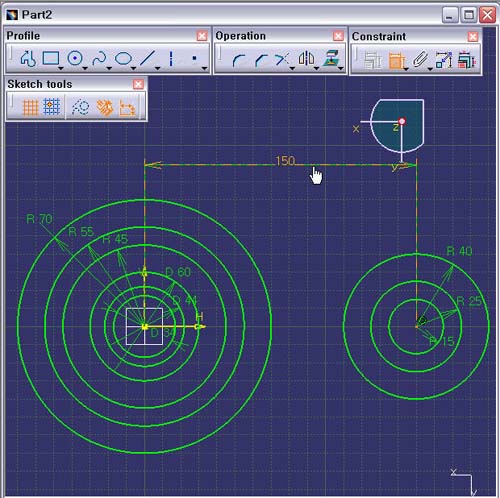Open the Trim tool dropdown arrow
The image size is (500, 498).
click(x=292, y=68)
